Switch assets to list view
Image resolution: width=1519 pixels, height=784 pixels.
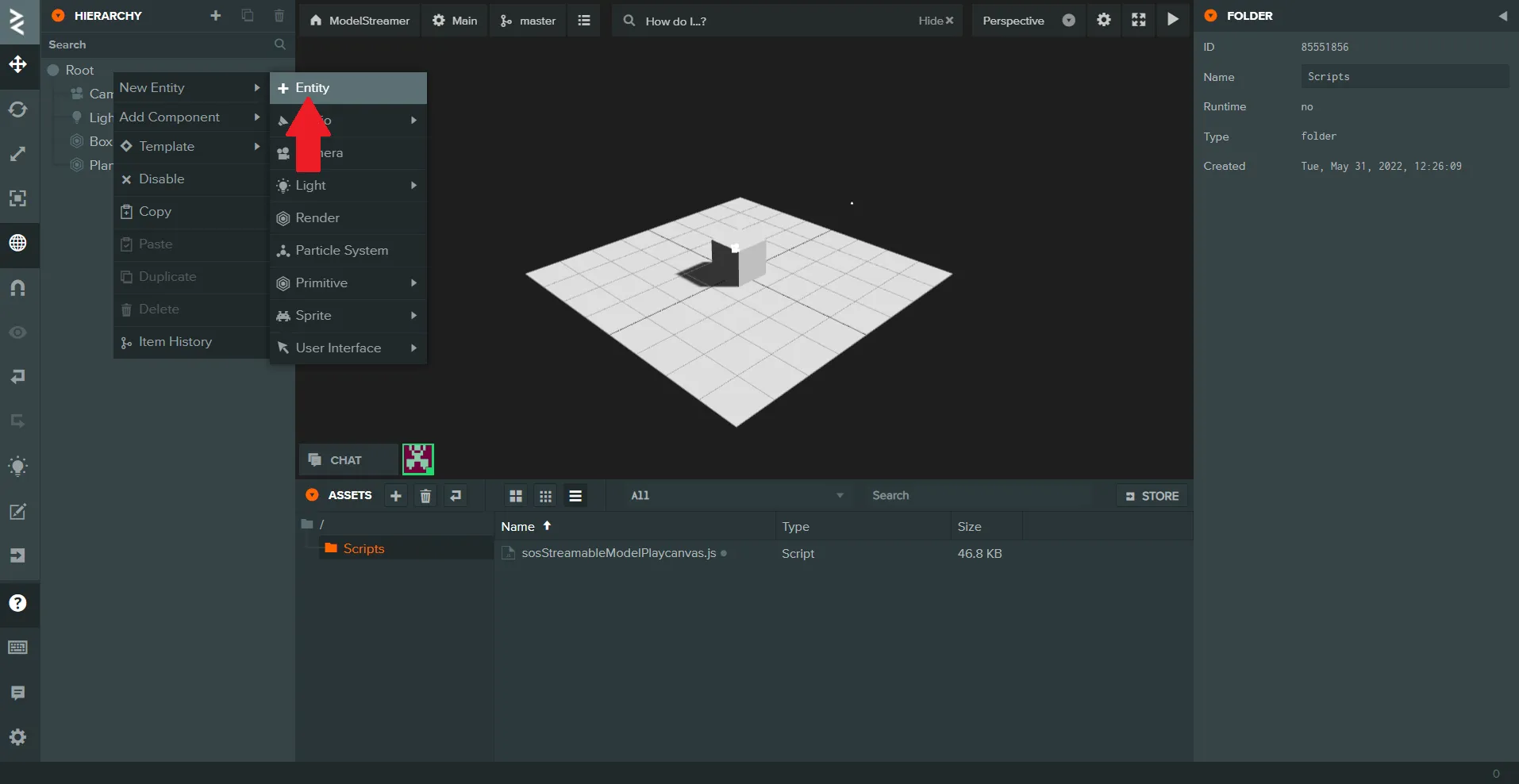pos(575,496)
